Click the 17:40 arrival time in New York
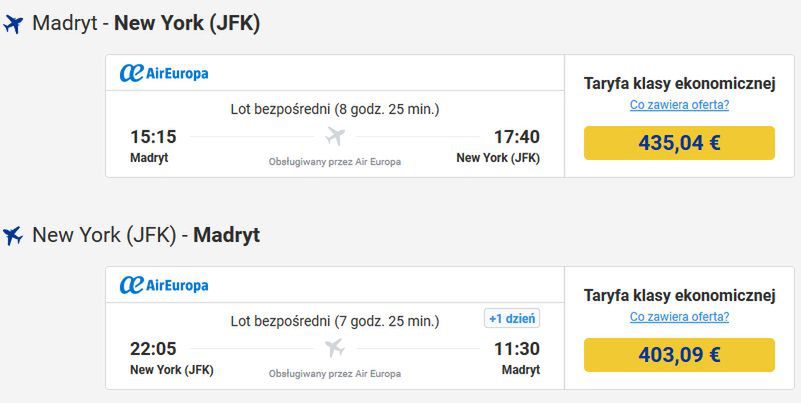This screenshot has height=403, width=801. [516, 137]
